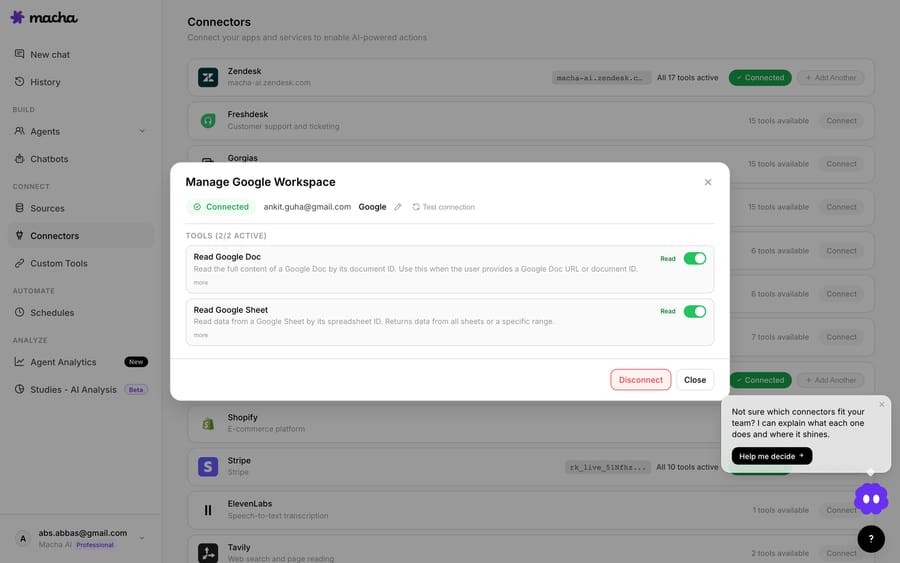The image size is (900, 563).
Task: Click the Chatbots robot icon
Action: coord(20,158)
